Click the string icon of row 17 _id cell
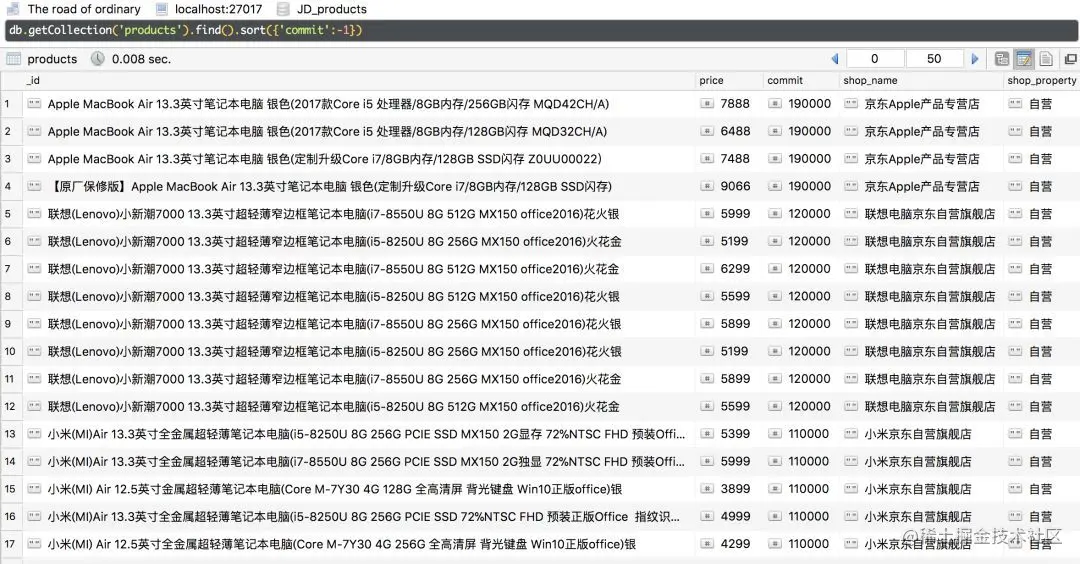The image size is (1080, 564). (34, 544)
